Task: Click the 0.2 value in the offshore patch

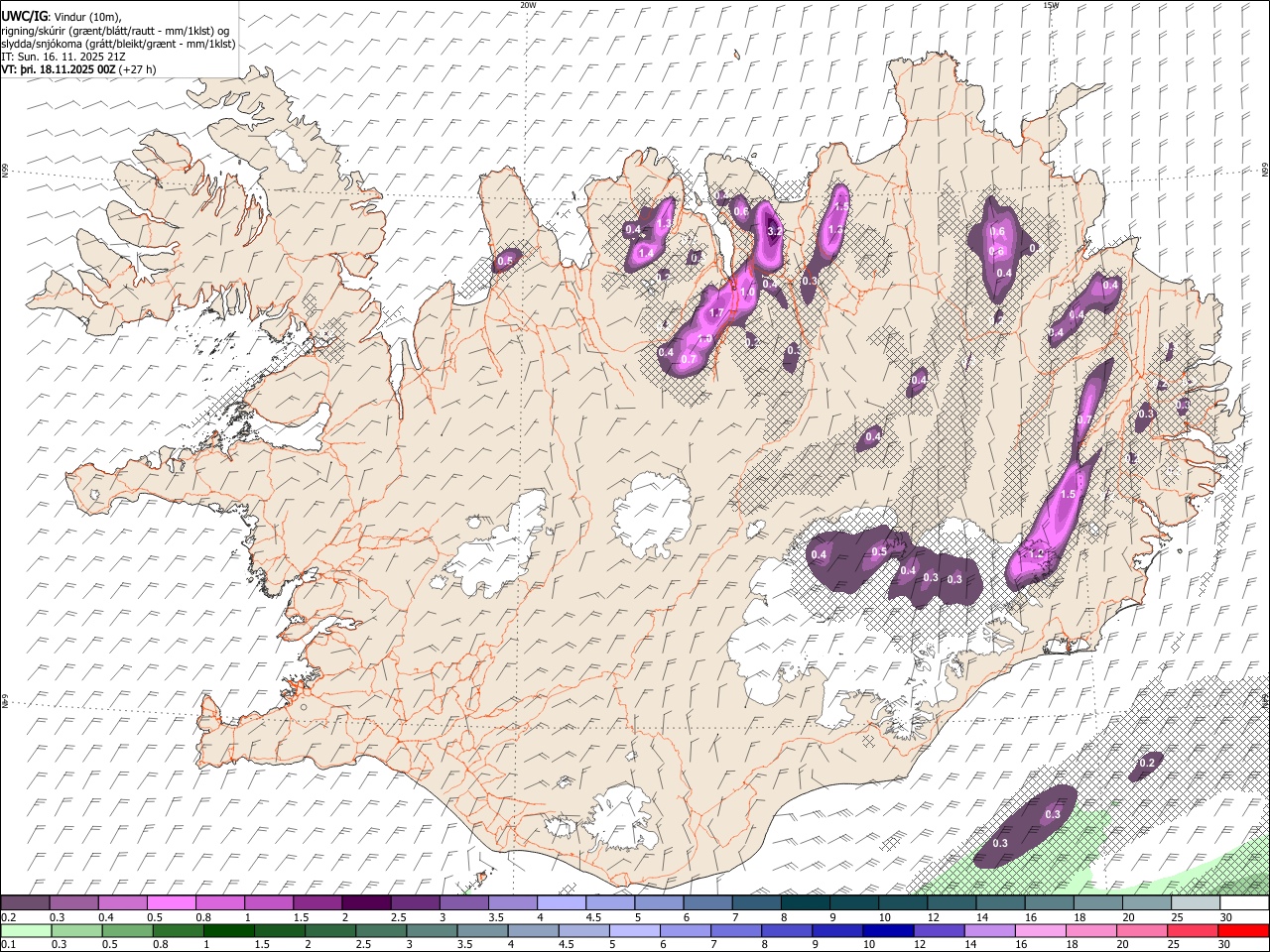Action: tap(1148, 763)
